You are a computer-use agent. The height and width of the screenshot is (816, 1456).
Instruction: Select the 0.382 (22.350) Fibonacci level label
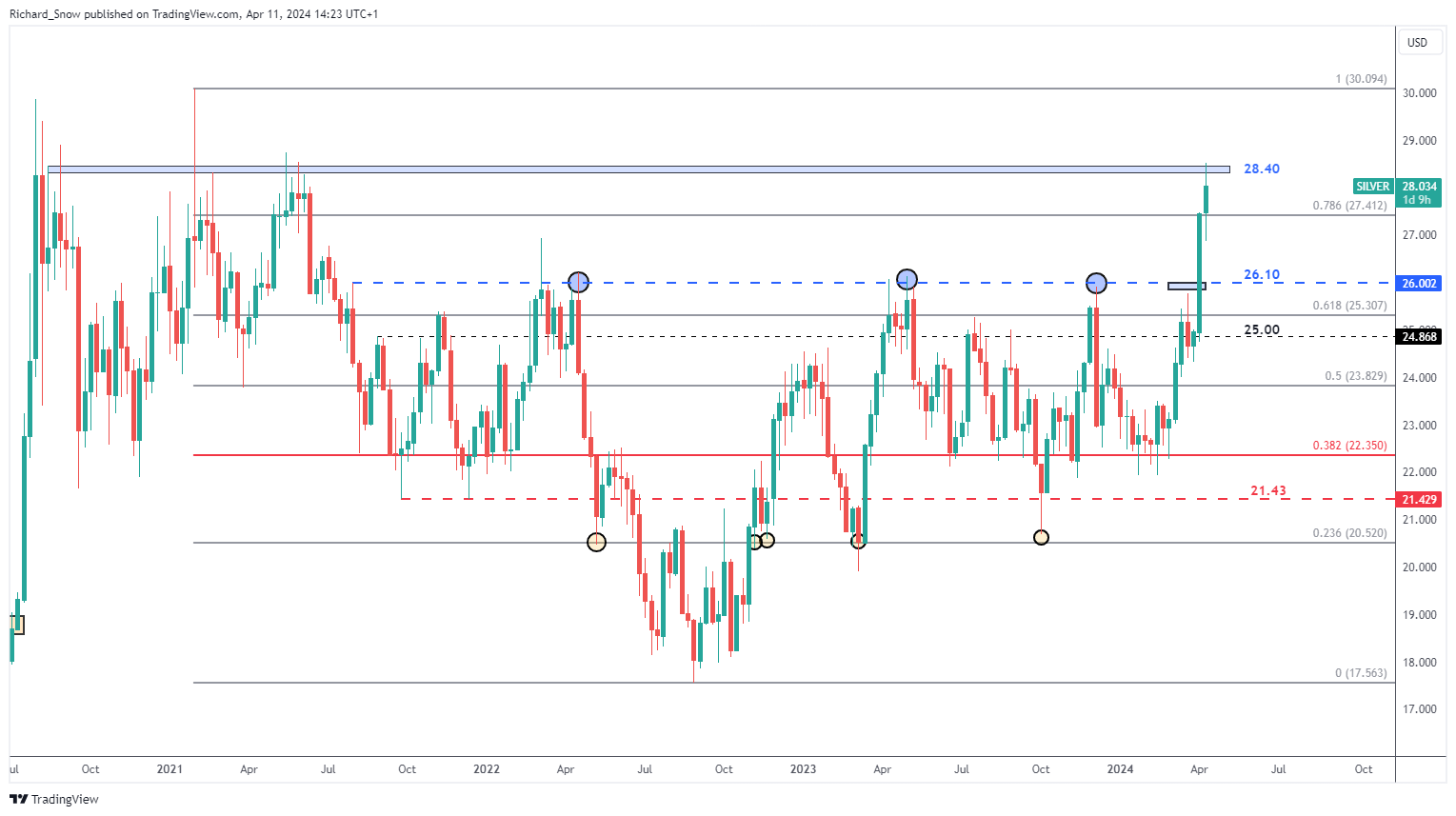tap(1349, 446)
